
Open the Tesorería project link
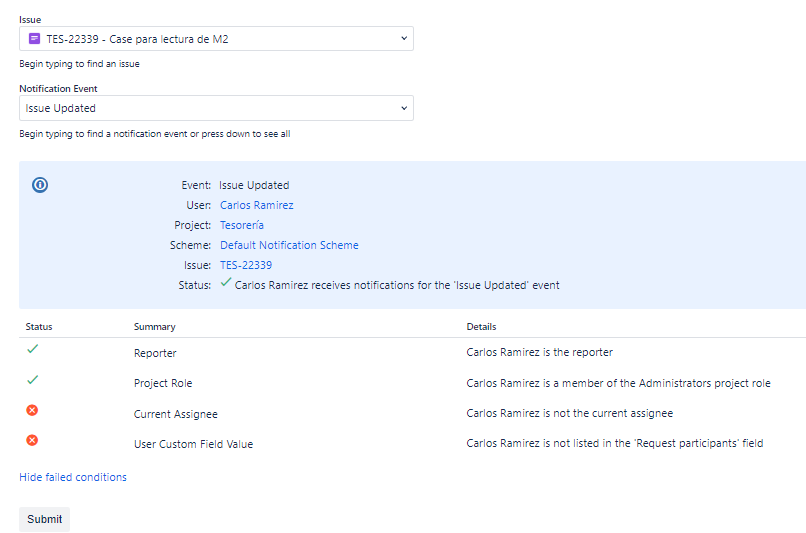coord(242,225)
